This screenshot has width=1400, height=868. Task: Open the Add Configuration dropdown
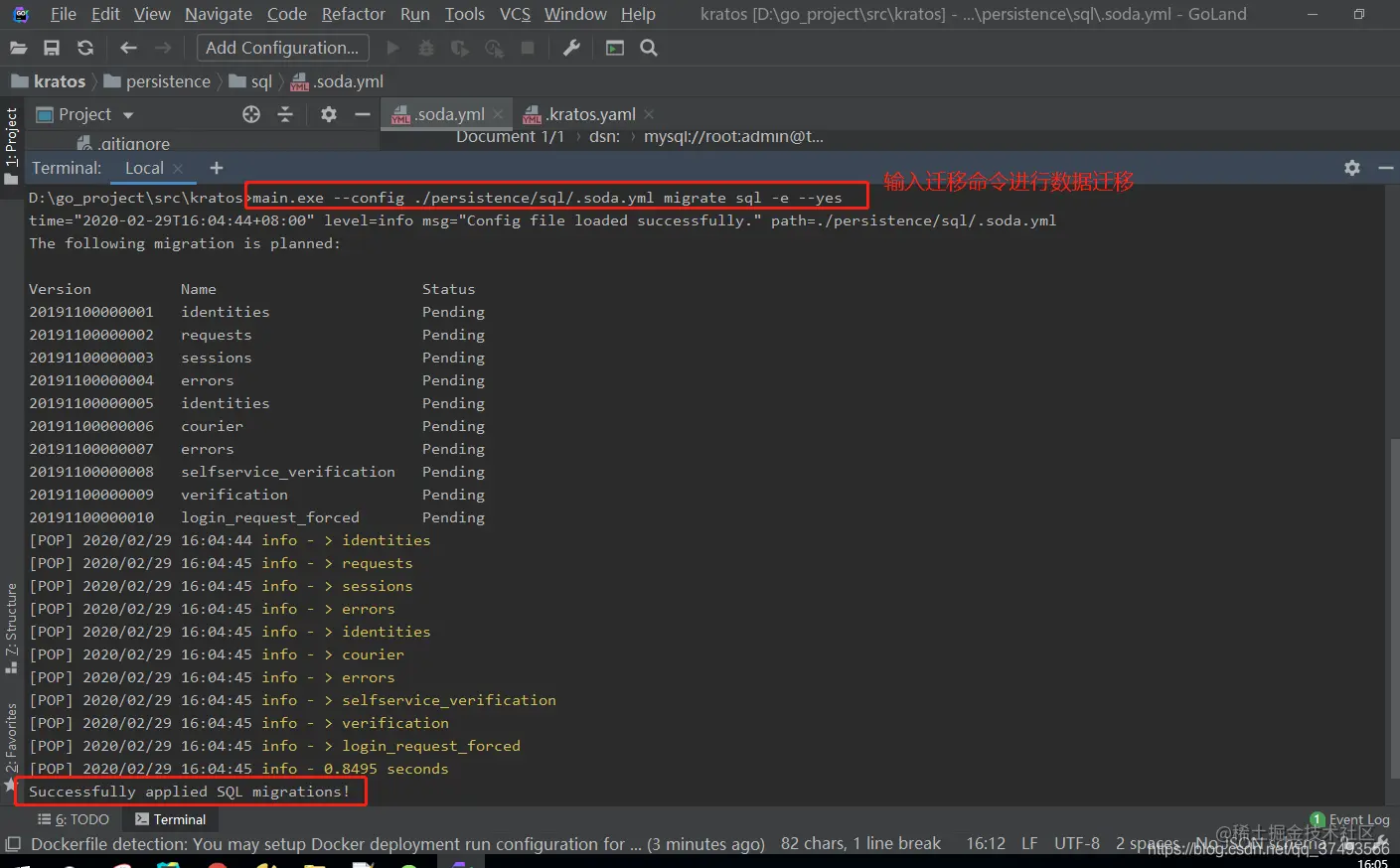tap(282, 47)
